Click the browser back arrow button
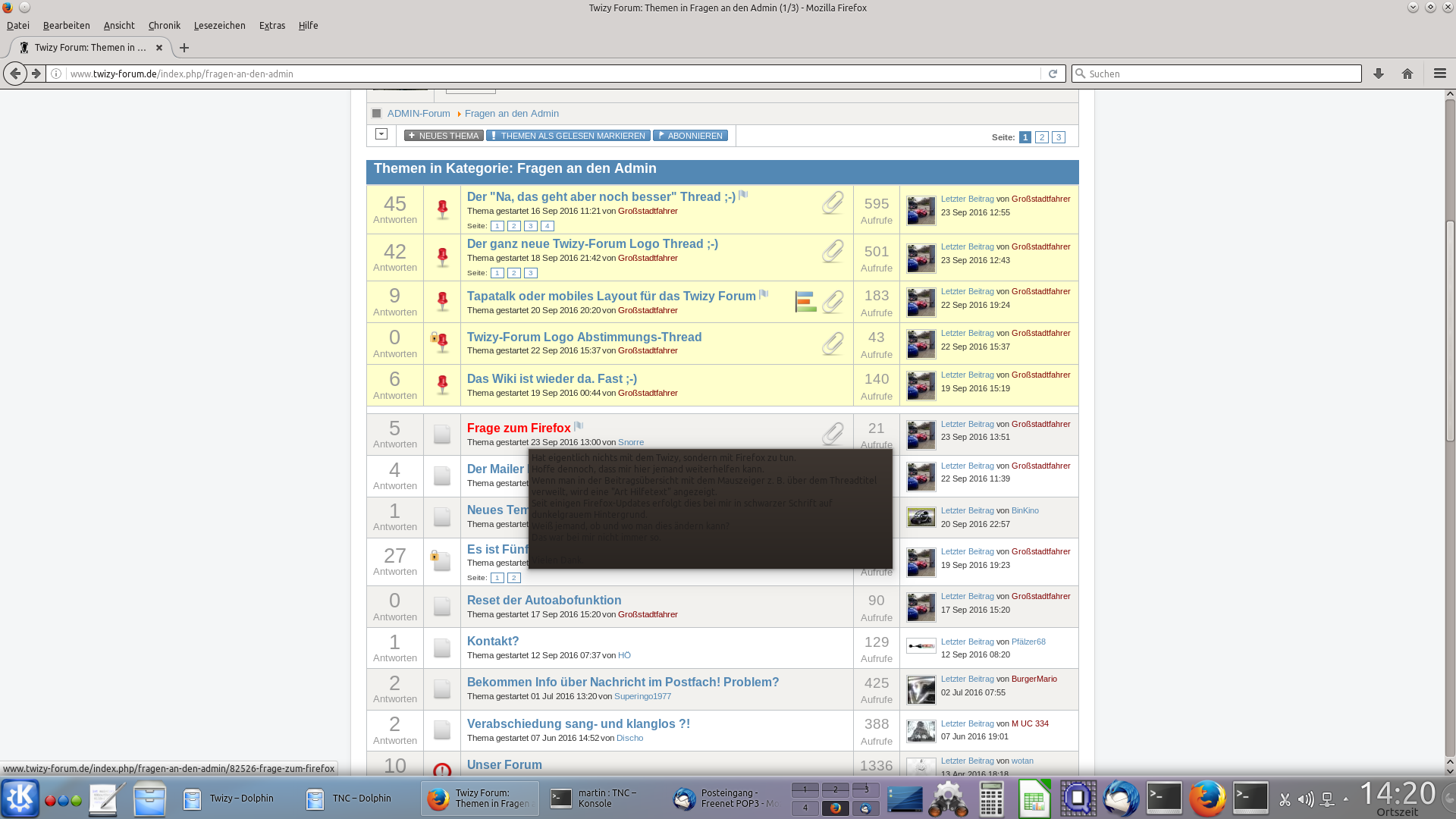The height and width of the screenshot is (819, 1456). pyautogui.click(x=15, y=74)
